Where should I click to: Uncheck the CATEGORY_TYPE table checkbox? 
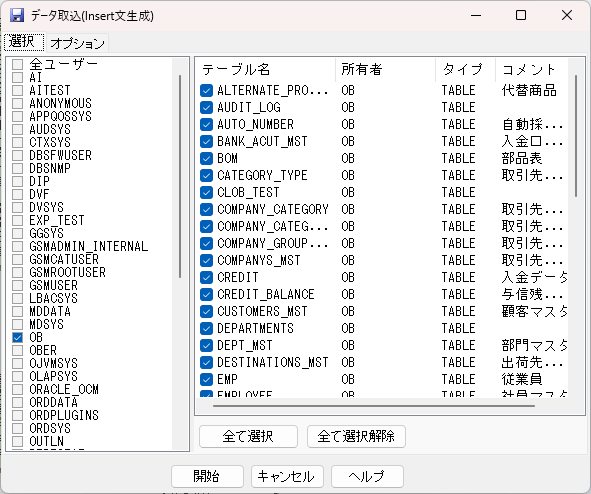[206, 175]
